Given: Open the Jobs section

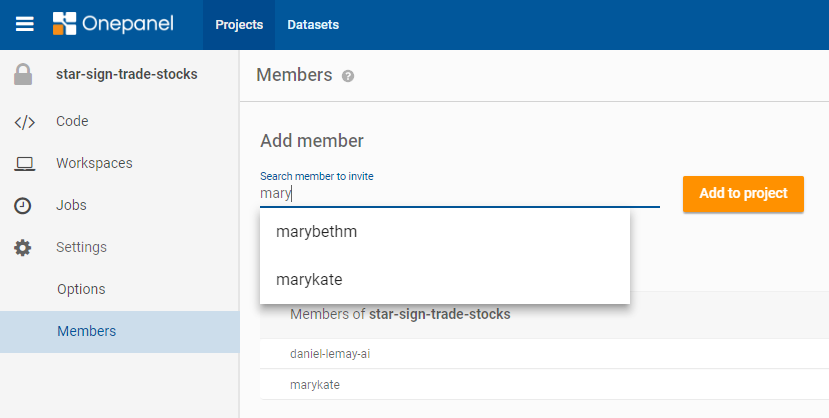Looking at the screenshot, I should point(71,205).
